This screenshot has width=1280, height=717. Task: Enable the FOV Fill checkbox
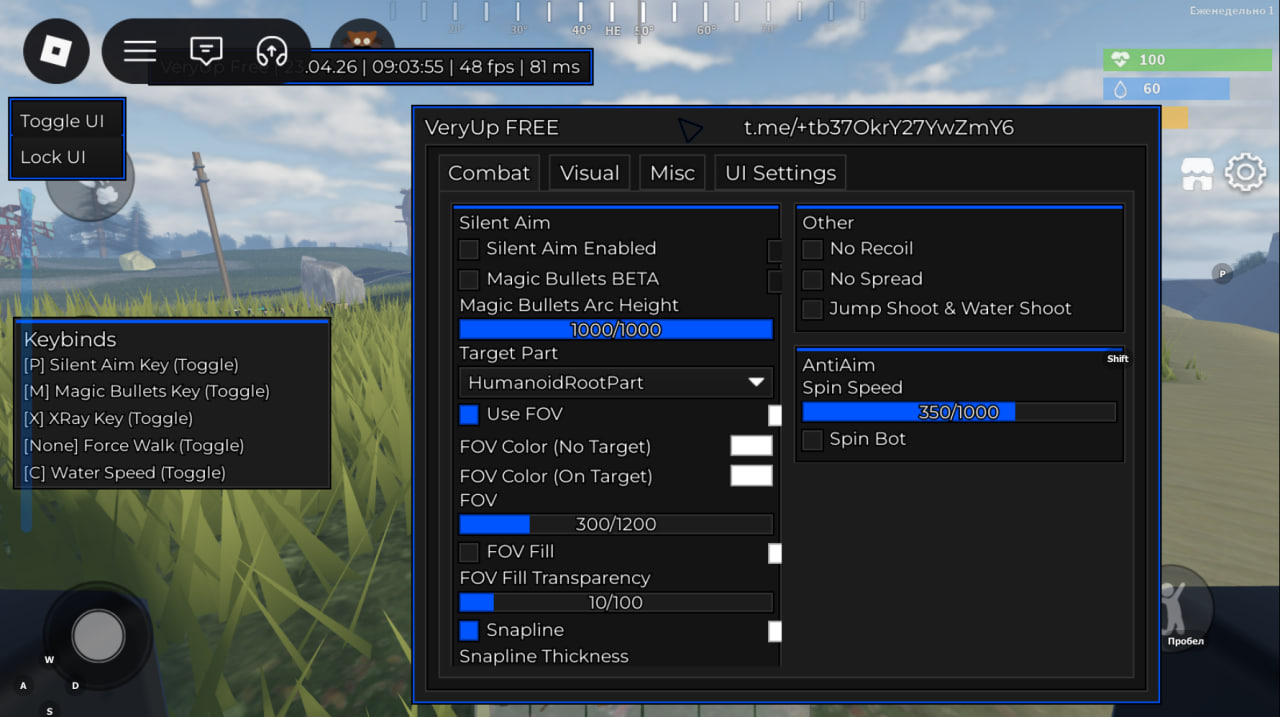(x=468, y=552)
